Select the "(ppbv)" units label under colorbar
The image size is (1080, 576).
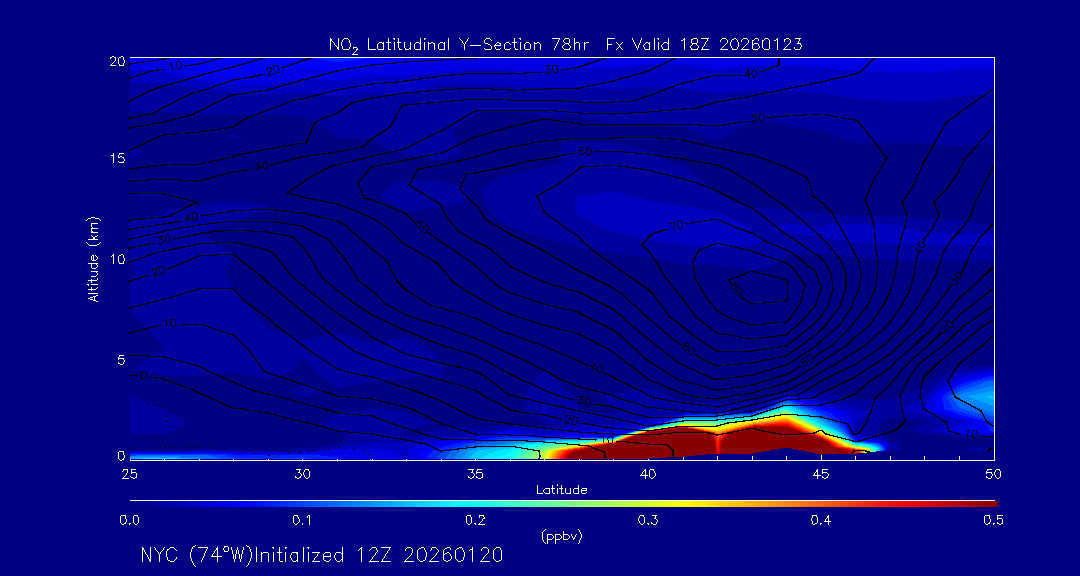pyautogui.click(x=561, y=536)
